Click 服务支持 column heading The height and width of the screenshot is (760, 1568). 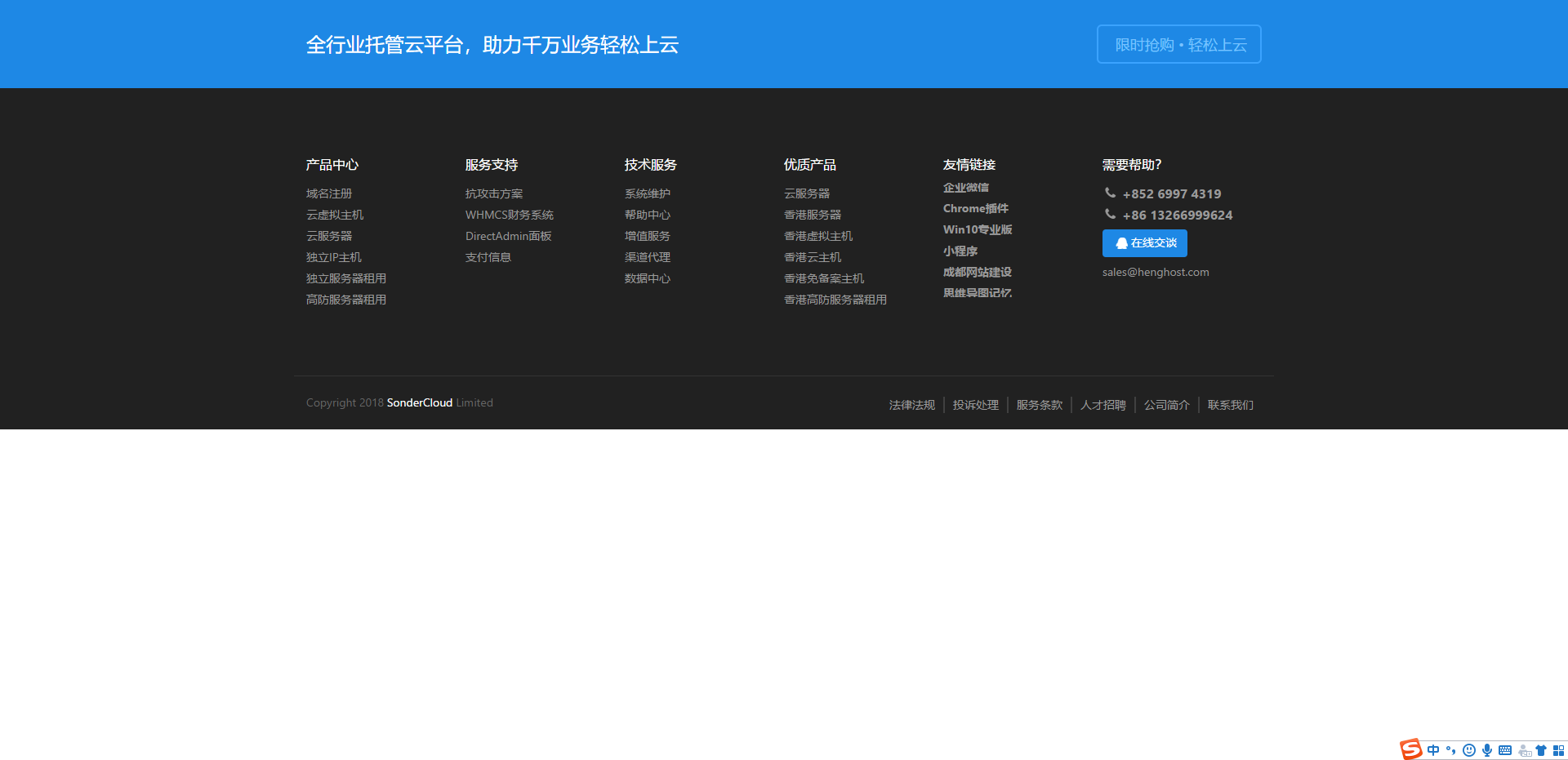(492, 165)
